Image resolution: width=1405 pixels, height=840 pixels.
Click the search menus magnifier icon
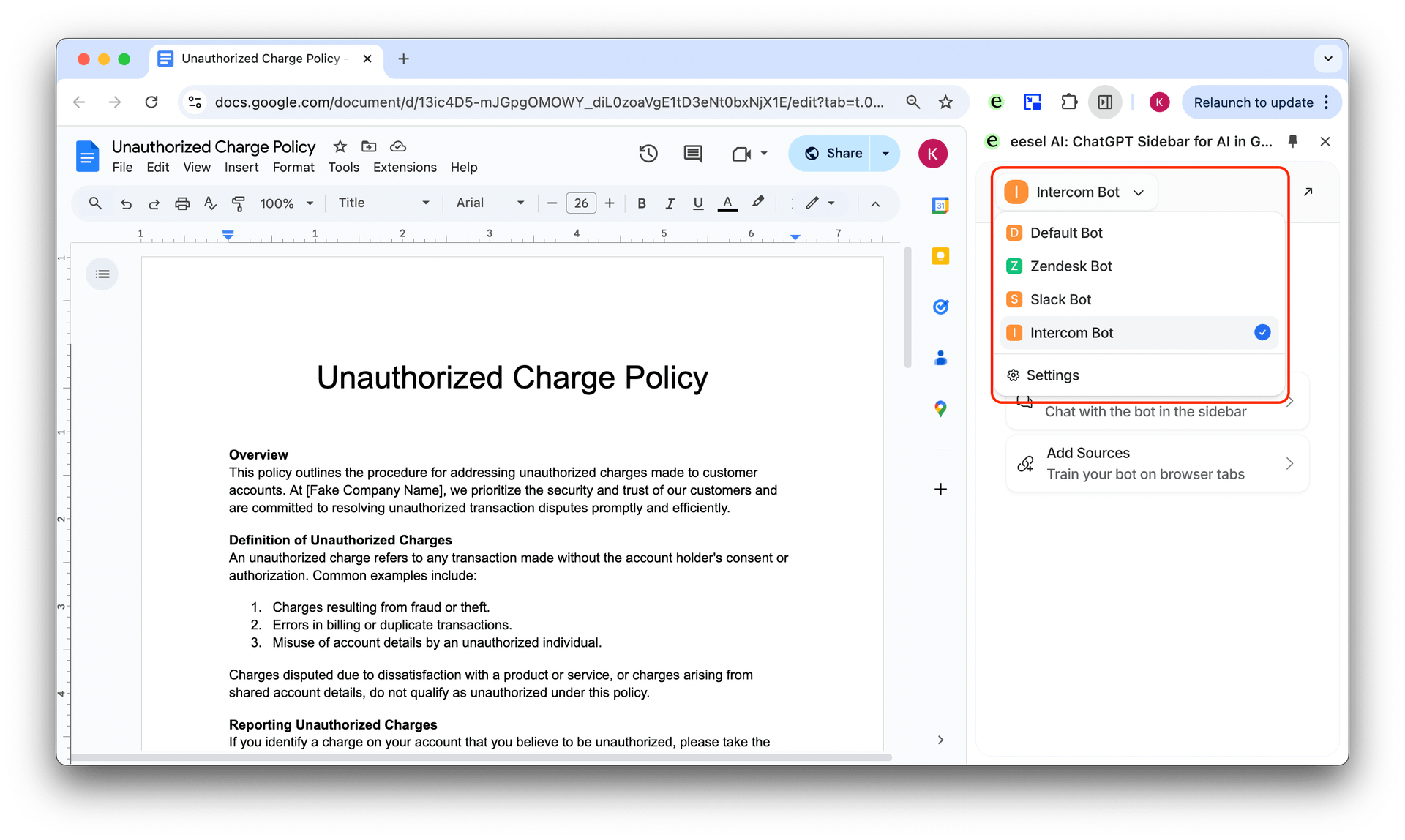pos(95,203)
